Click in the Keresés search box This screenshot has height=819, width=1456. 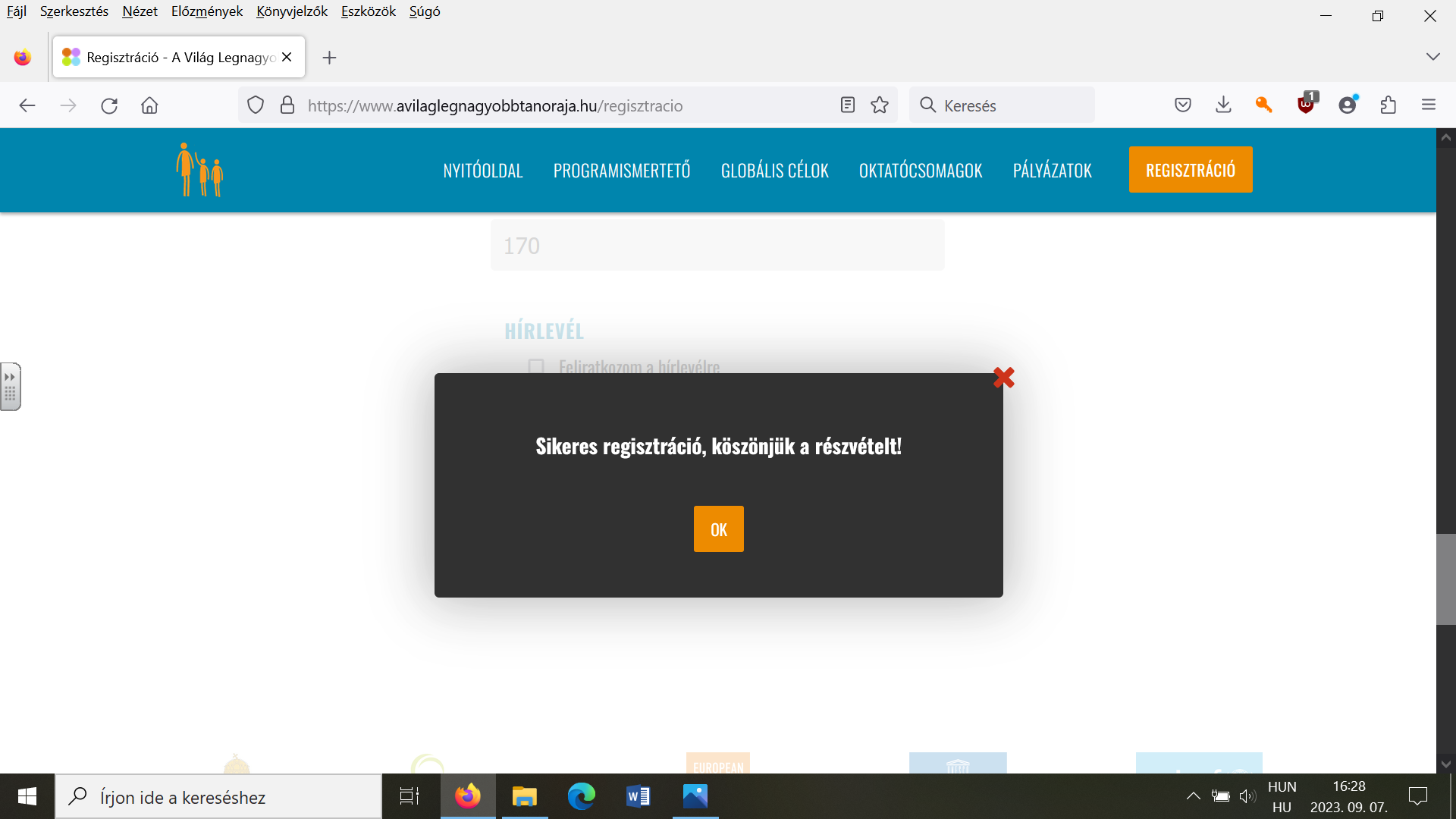tap(1002, 105)
